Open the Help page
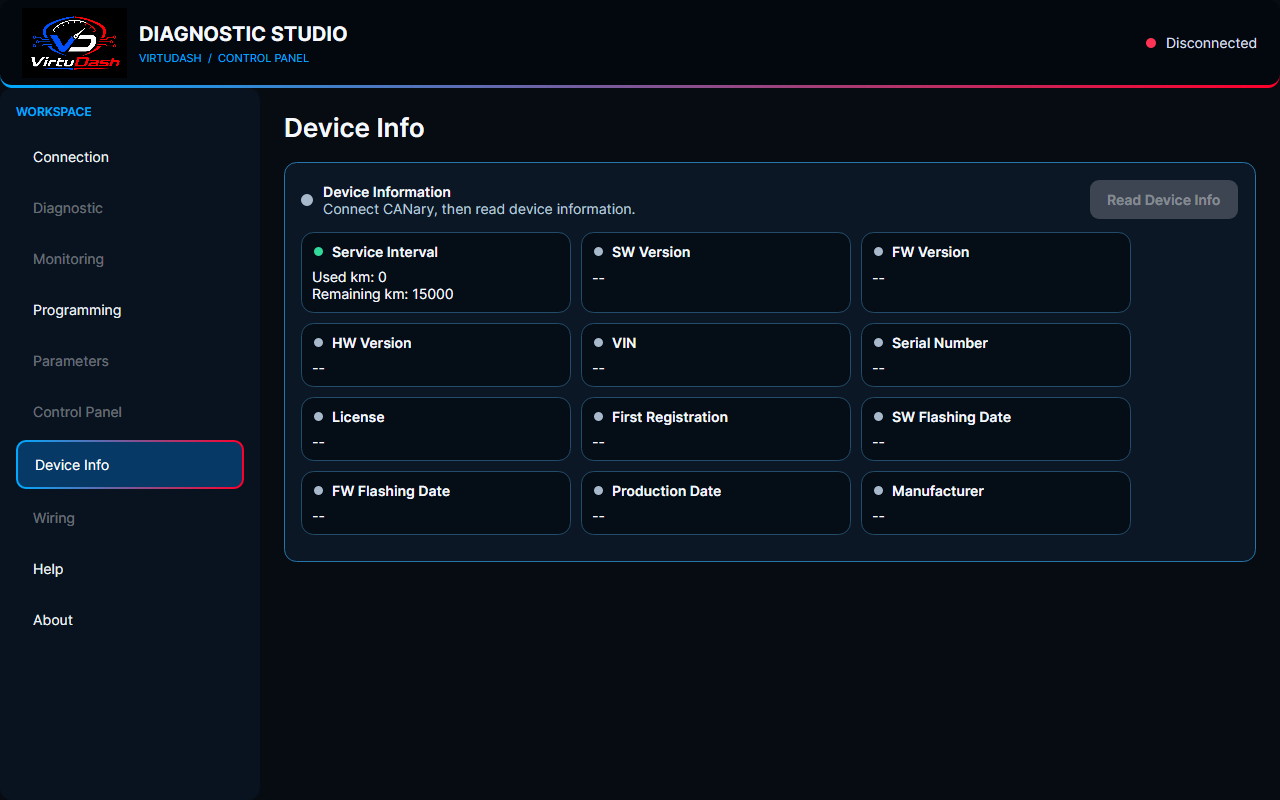 tap(130, 569)
